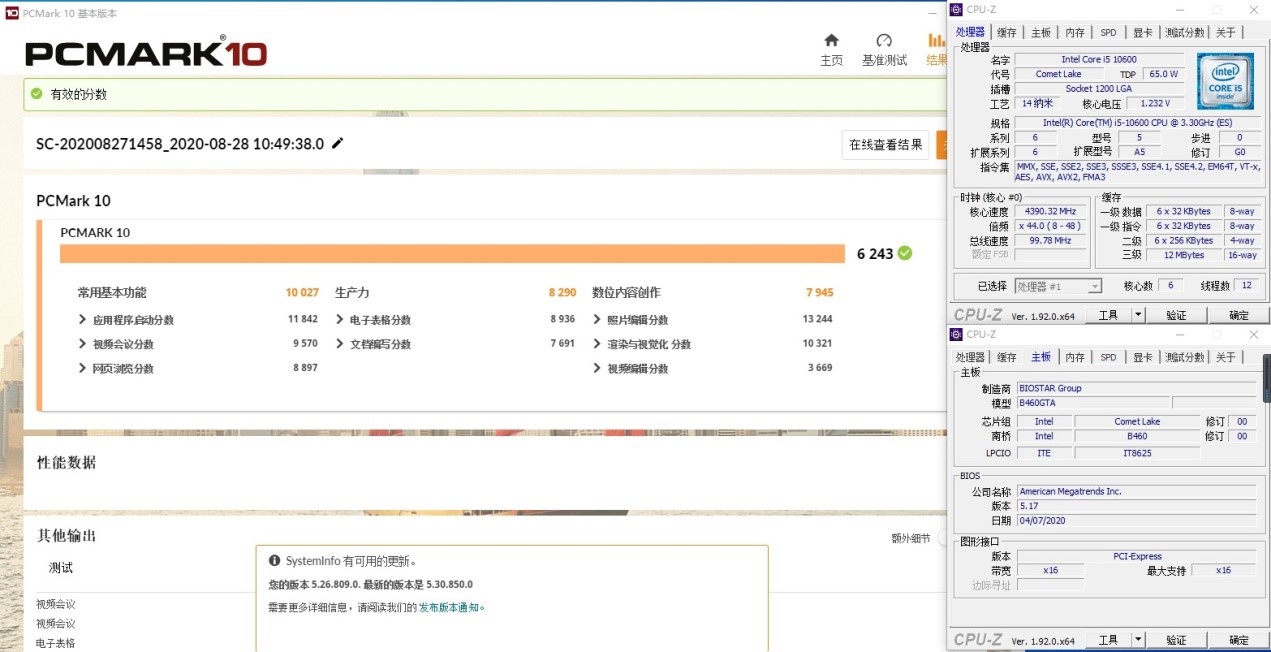Open the 基准测试 benchmark gauge icon
Viewport: 1271px width, 652px height.
pyautogui.click(x=884, y=41)
